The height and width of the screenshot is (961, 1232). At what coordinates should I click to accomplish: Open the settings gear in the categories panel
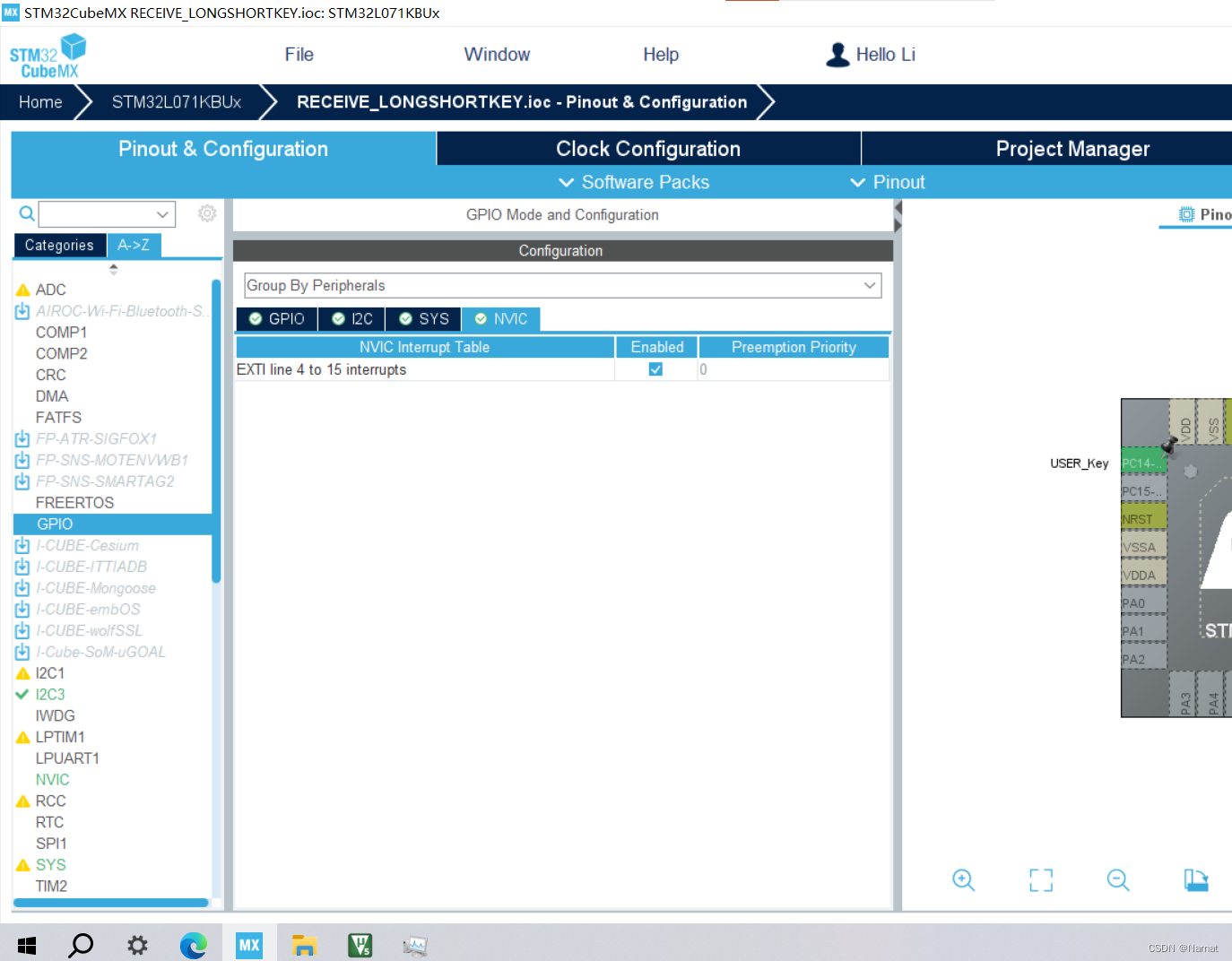click(207, 213)
